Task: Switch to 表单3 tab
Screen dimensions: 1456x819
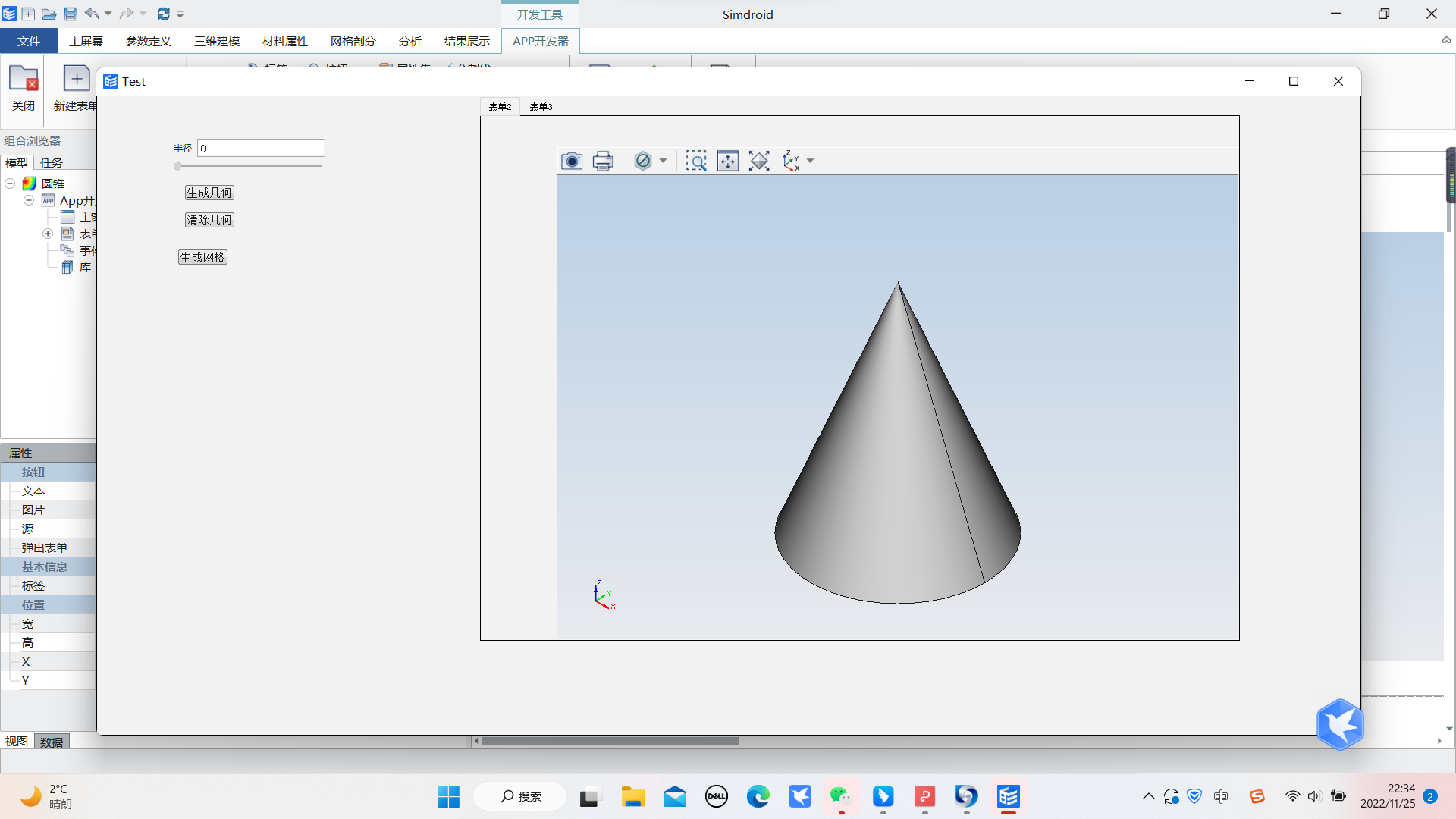Action: tap(540, 107)
